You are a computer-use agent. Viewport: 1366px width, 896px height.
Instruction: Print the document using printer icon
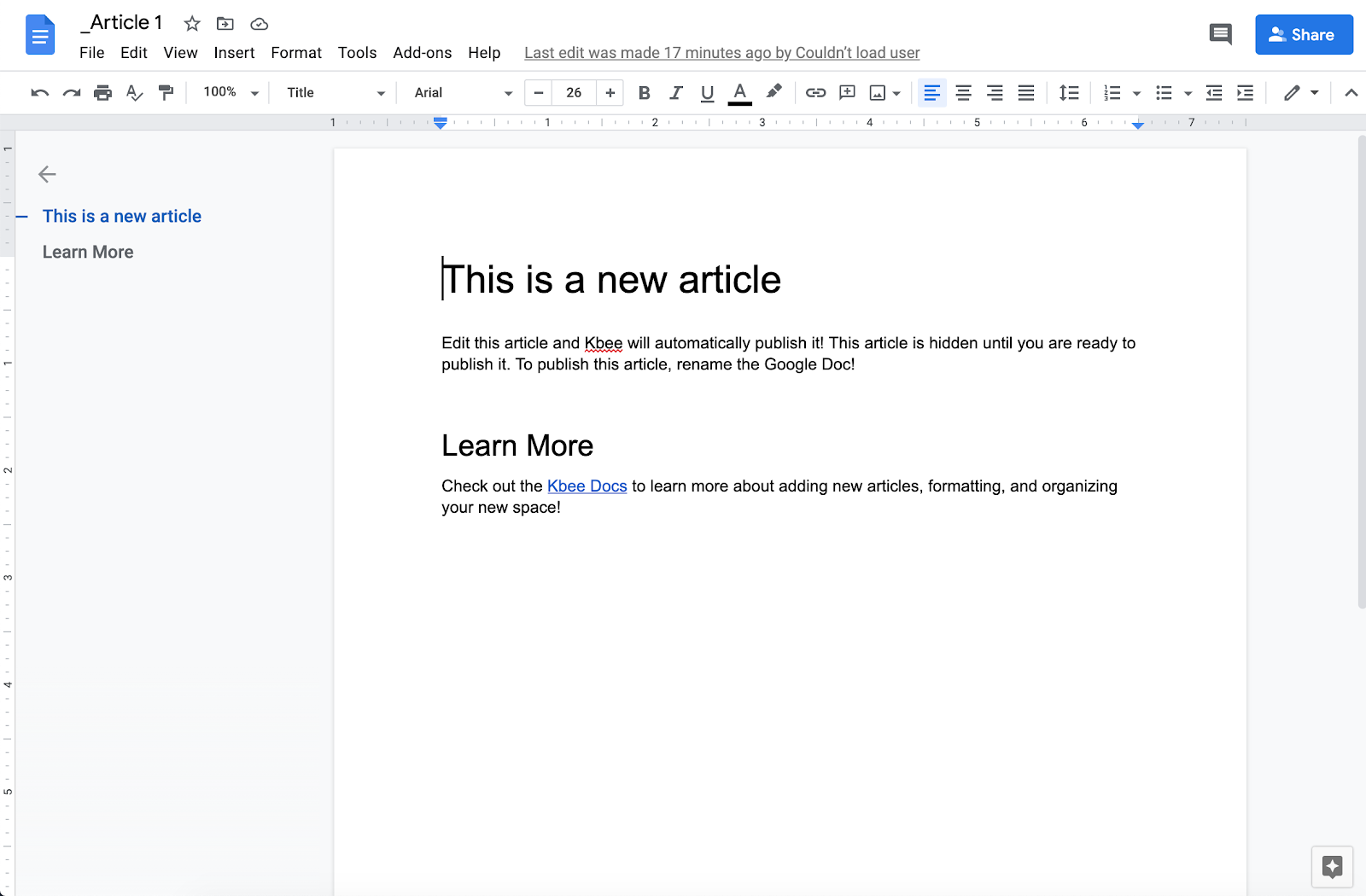pyautogui.click(x=102, y=93)
